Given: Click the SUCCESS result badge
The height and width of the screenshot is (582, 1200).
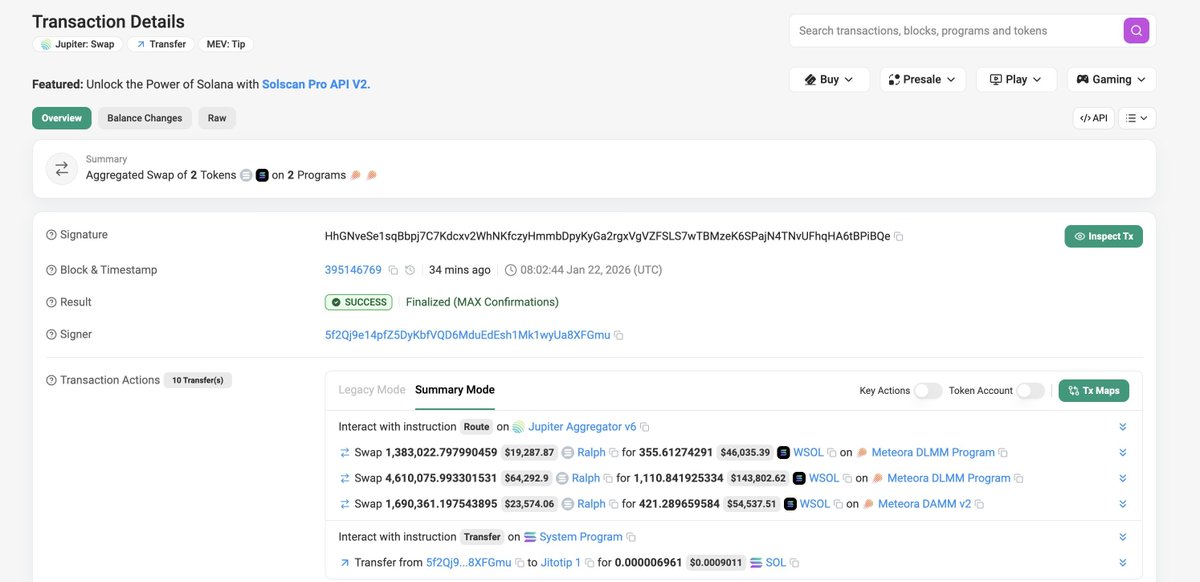Looking at the screenshot, I should (358, 302).
